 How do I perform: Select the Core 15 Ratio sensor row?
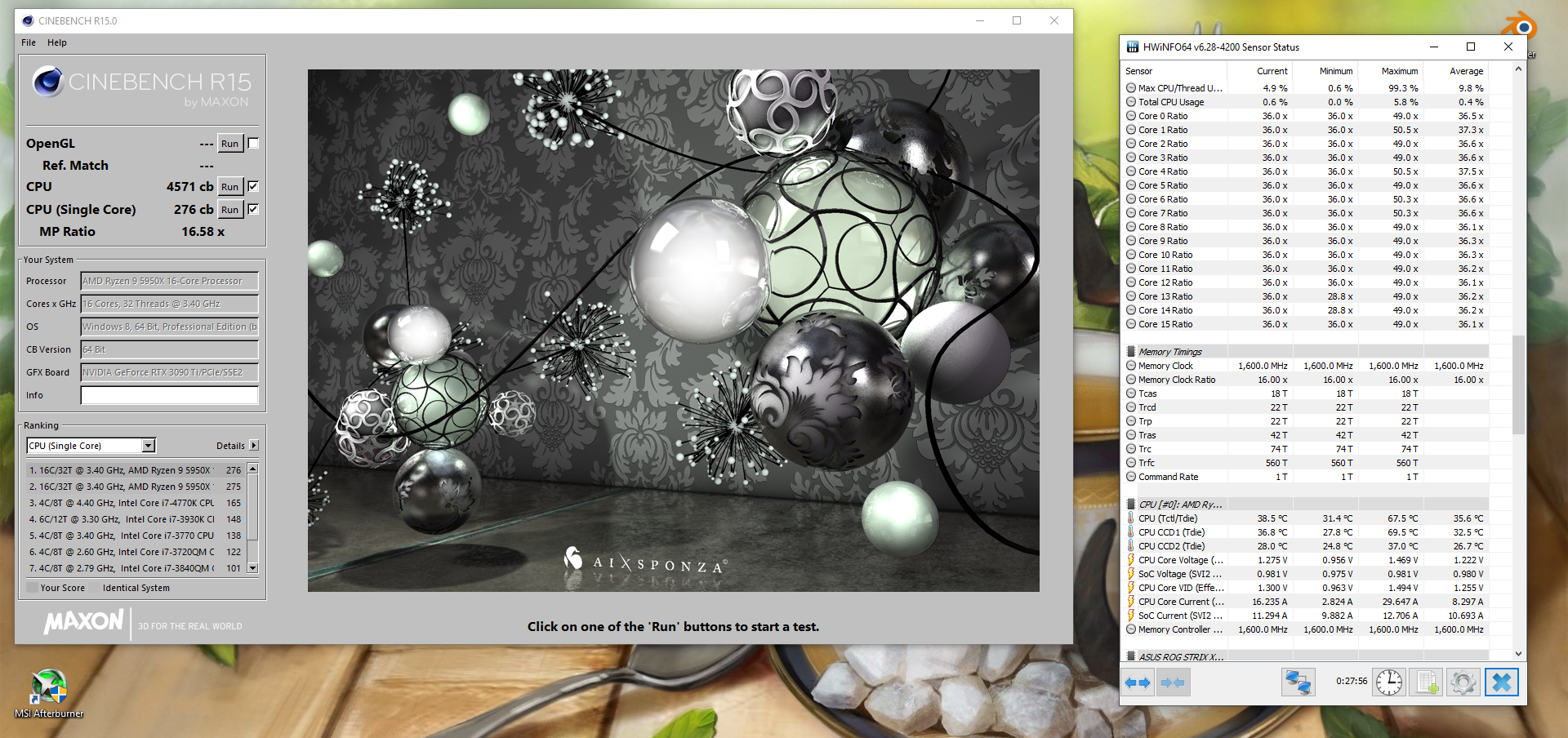click(x=1305, y=324)
